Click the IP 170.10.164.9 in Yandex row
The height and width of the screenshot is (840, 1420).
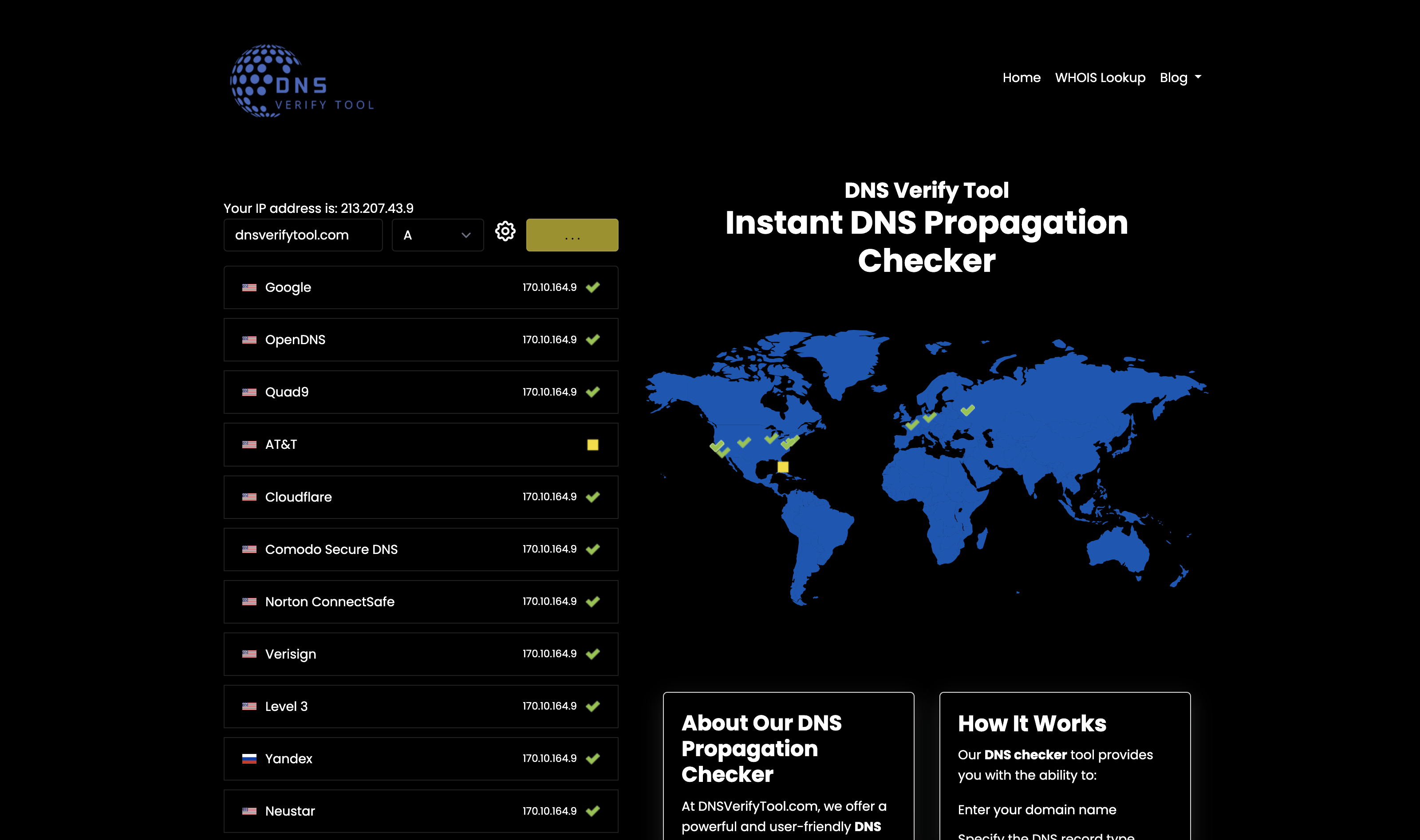pyautogui.click(x=549, y=758)
